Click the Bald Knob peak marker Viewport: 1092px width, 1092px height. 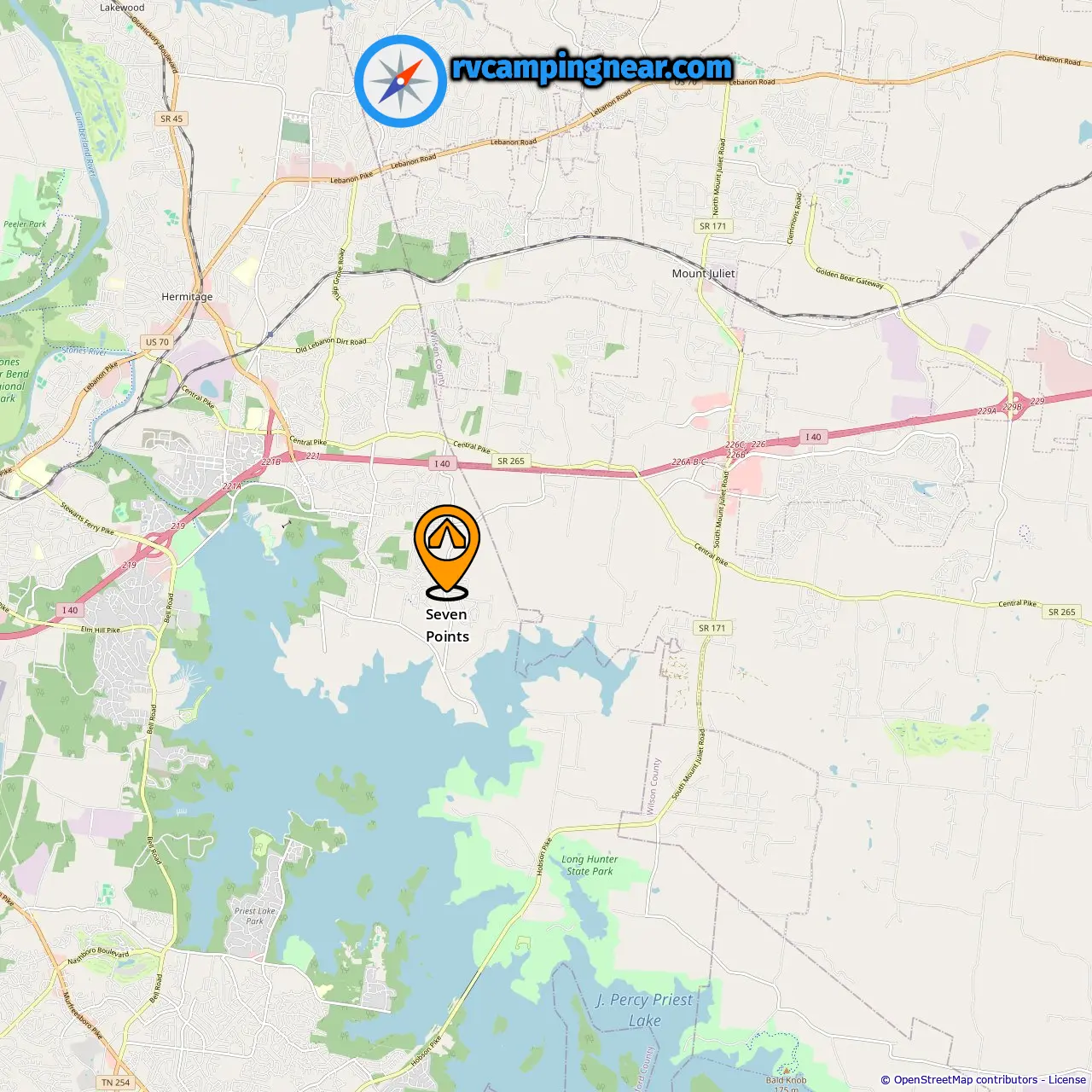point(787,1070)
